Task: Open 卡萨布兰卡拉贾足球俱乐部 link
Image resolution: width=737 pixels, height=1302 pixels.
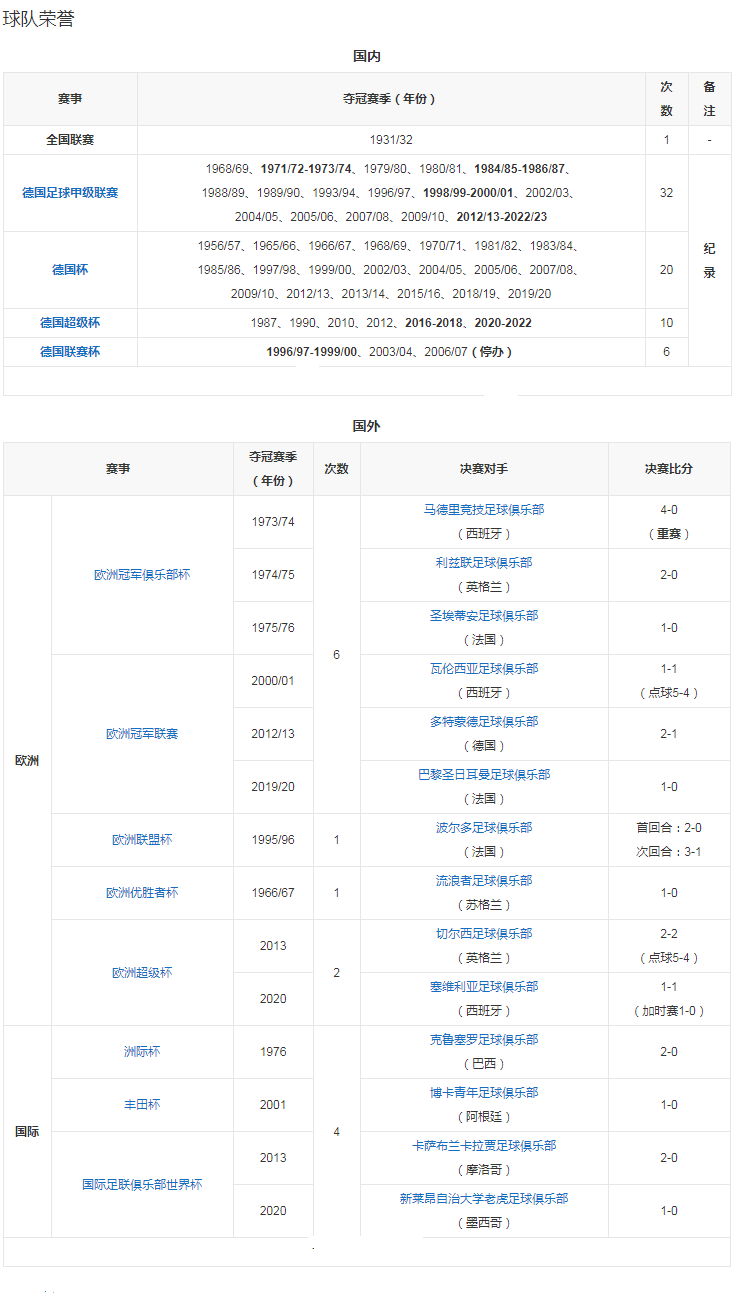Action: [x=484, y=1146]
